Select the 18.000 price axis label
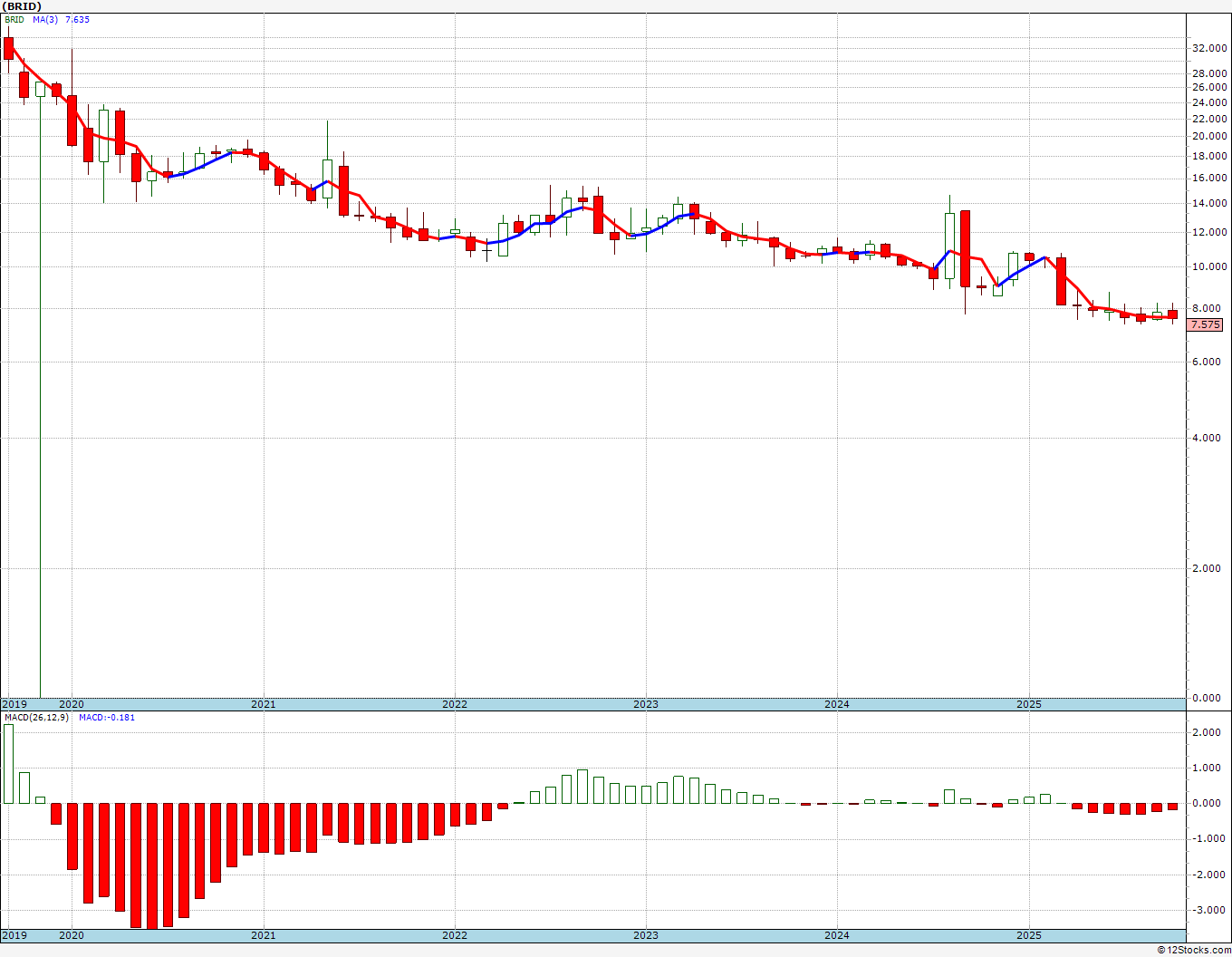This screenshot has height=957, width=1232. (x=1209, y=156)
